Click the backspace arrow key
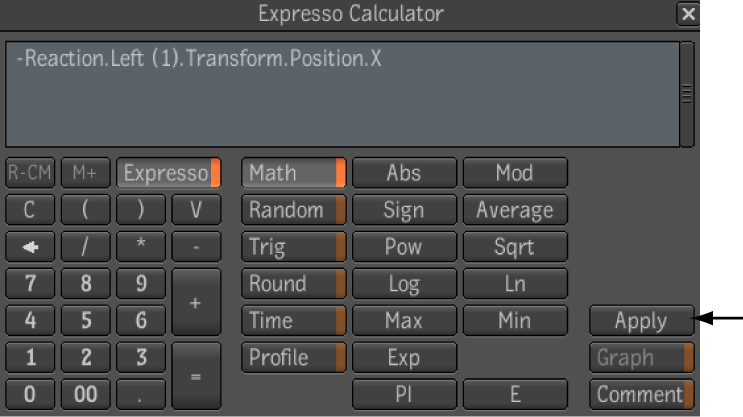This screenshot has height=417, width=743. click(30, 247)
